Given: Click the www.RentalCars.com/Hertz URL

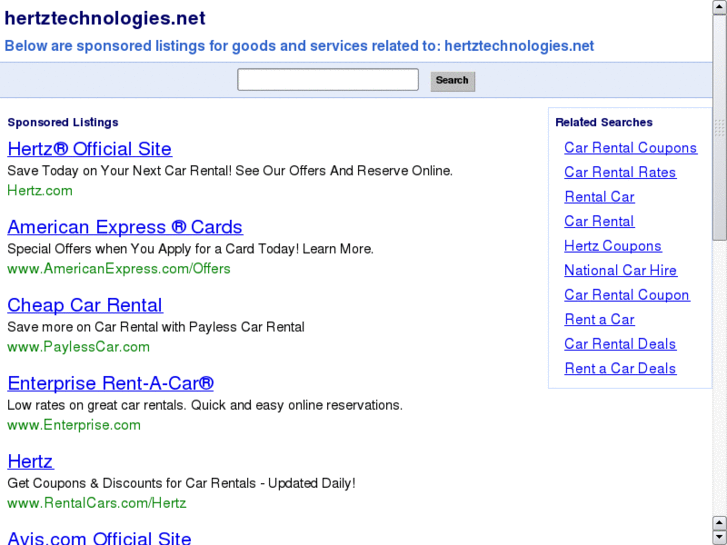Looking at the screenshot, I should click(97, 503).
